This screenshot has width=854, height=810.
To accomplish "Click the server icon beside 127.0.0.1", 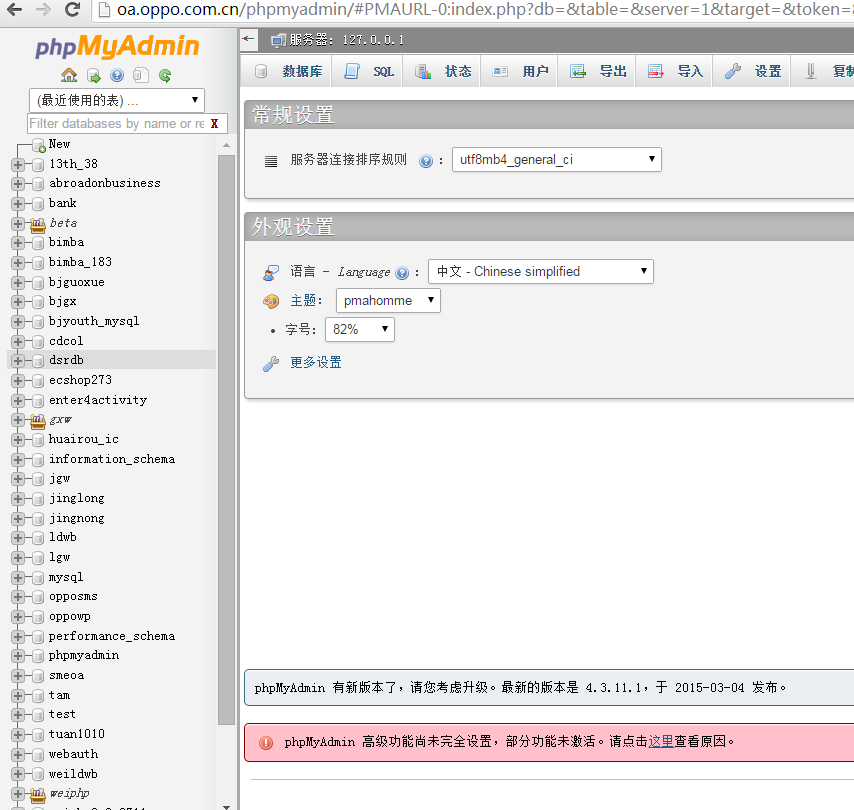I will tap(278, 40).
